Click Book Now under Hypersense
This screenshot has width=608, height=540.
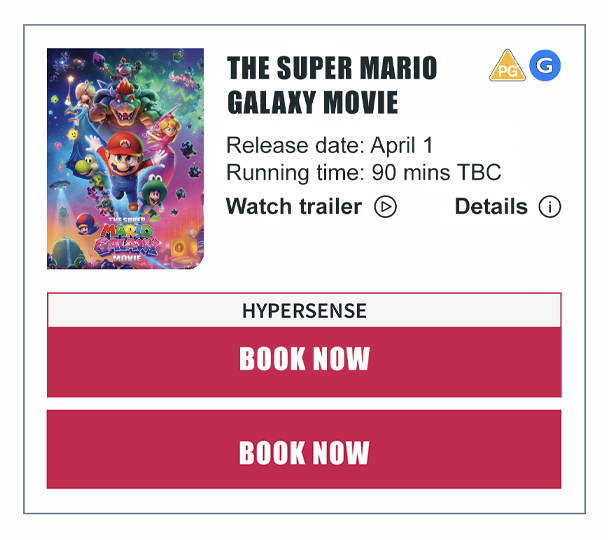click(x=304, y=360)
